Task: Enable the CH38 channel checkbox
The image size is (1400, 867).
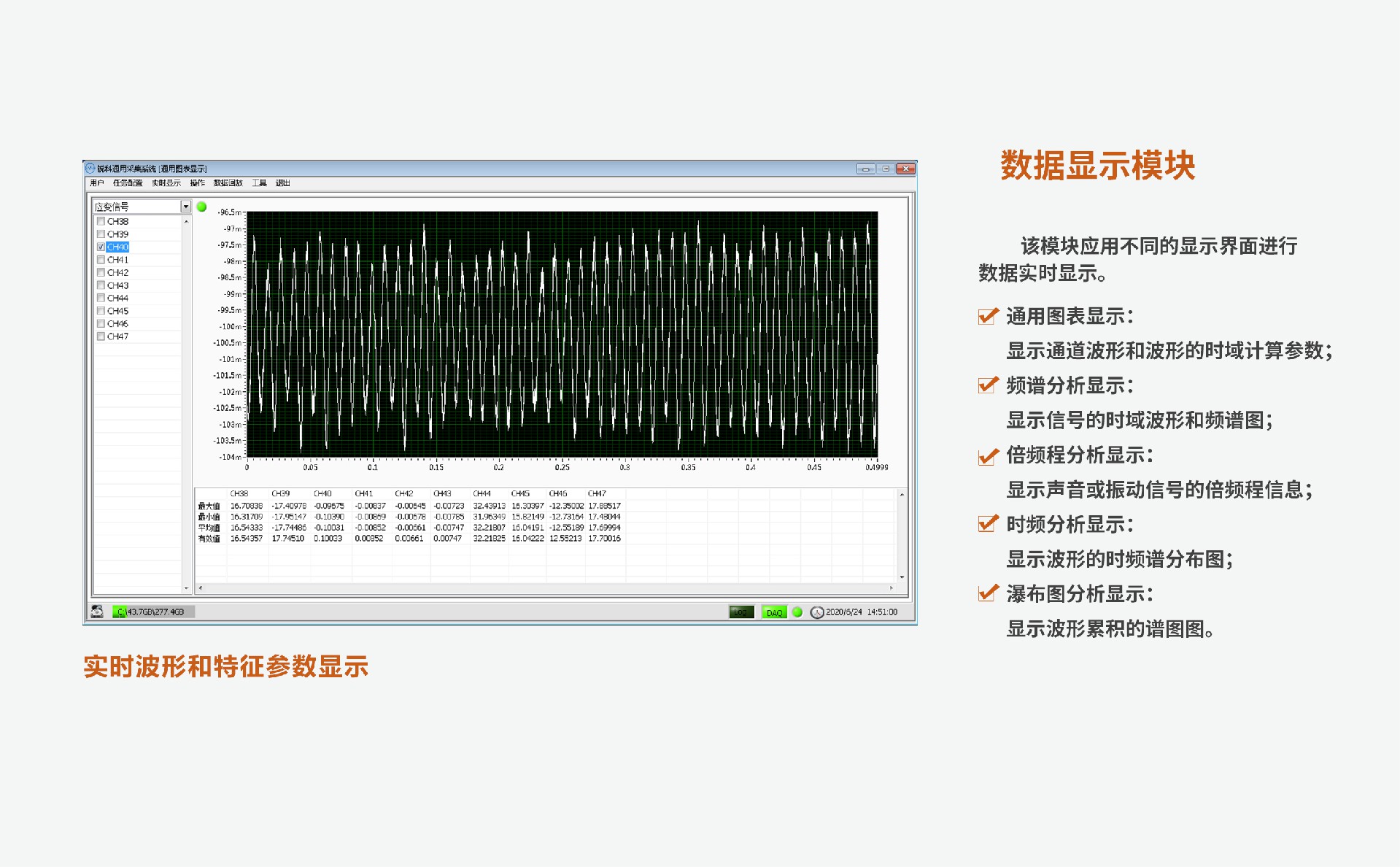Action: point(101,221)
